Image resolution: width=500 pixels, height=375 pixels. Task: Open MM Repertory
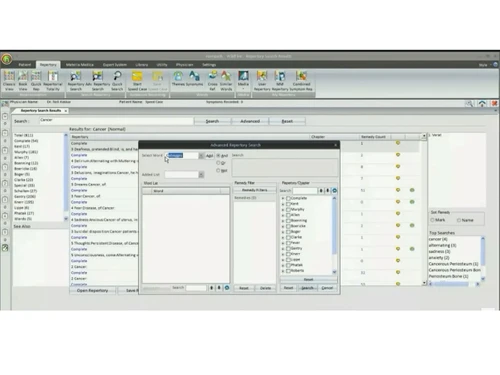click(x=280, y=81)
